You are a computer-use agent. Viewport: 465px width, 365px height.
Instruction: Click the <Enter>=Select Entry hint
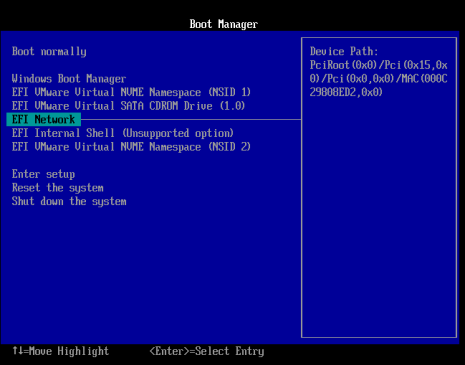click(207, 351)
